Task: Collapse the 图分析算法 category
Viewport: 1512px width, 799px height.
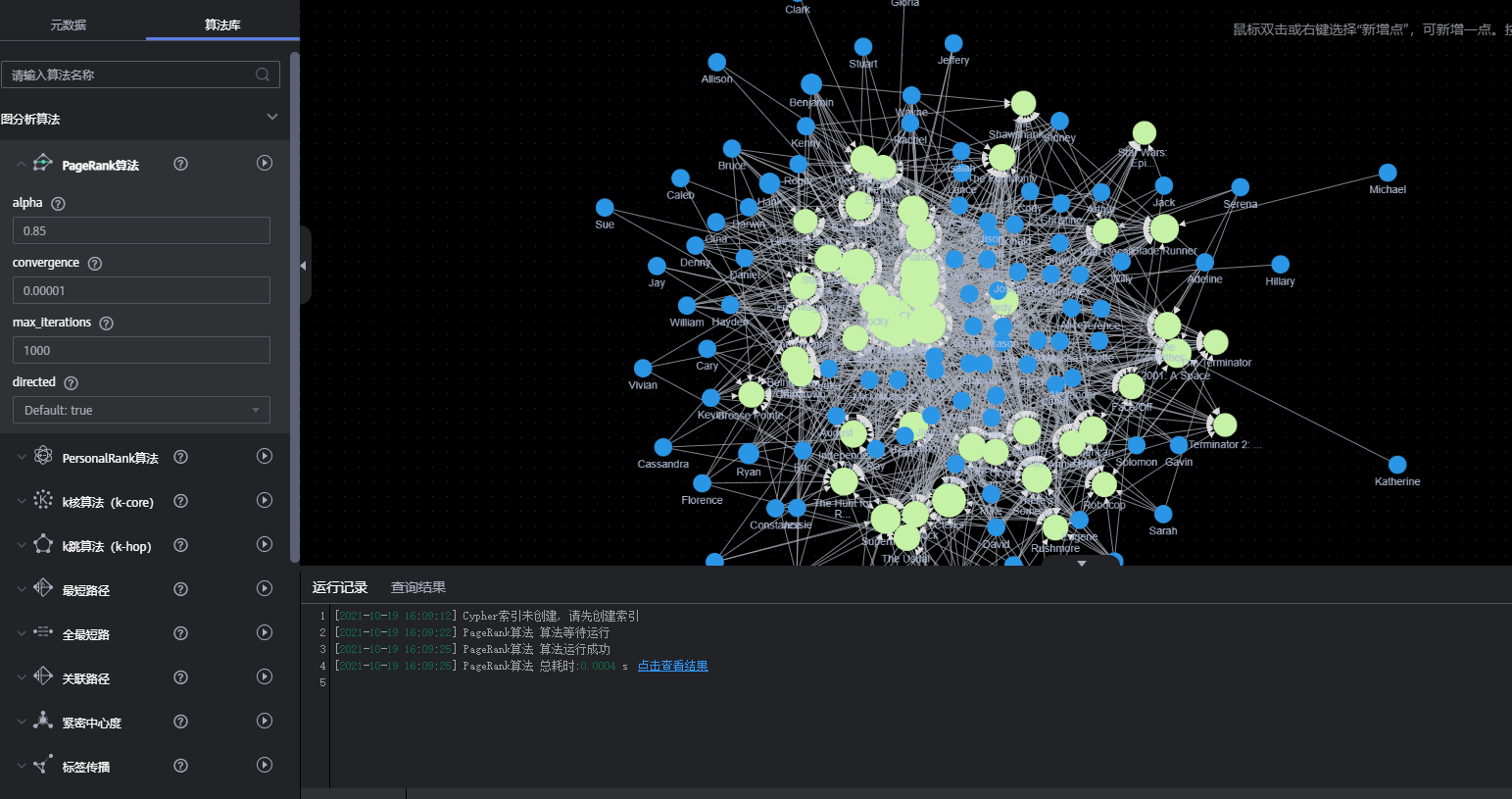Action: (x=272, y=116)
